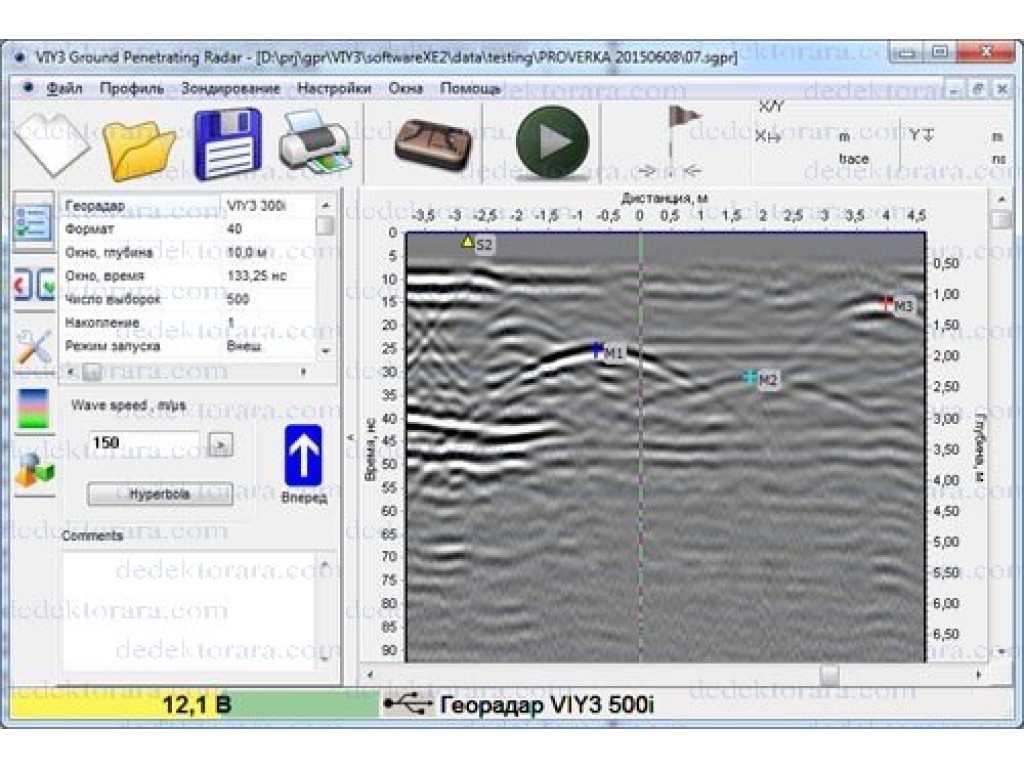Image resolution: width=1024 pixels, height=768 pixels.
Task: Click the radargram horizontal scroll-right arrow
Action: 978,675
